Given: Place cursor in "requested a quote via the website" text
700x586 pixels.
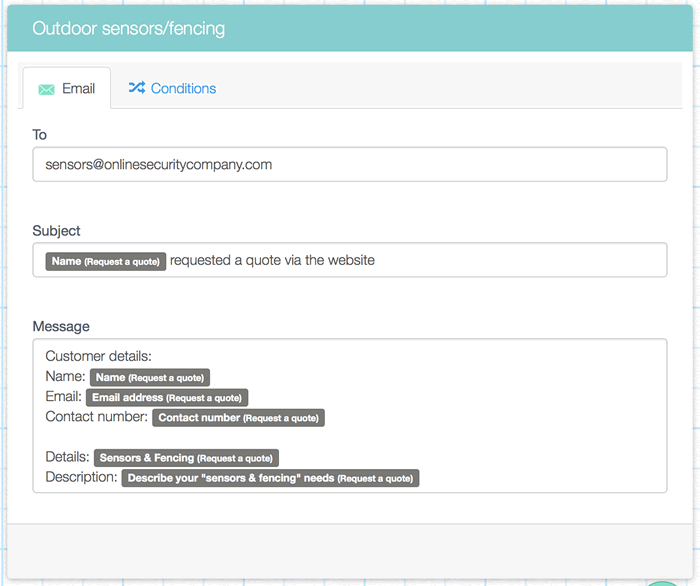Looking at the screenshot, I should click(x=272, y=260).
